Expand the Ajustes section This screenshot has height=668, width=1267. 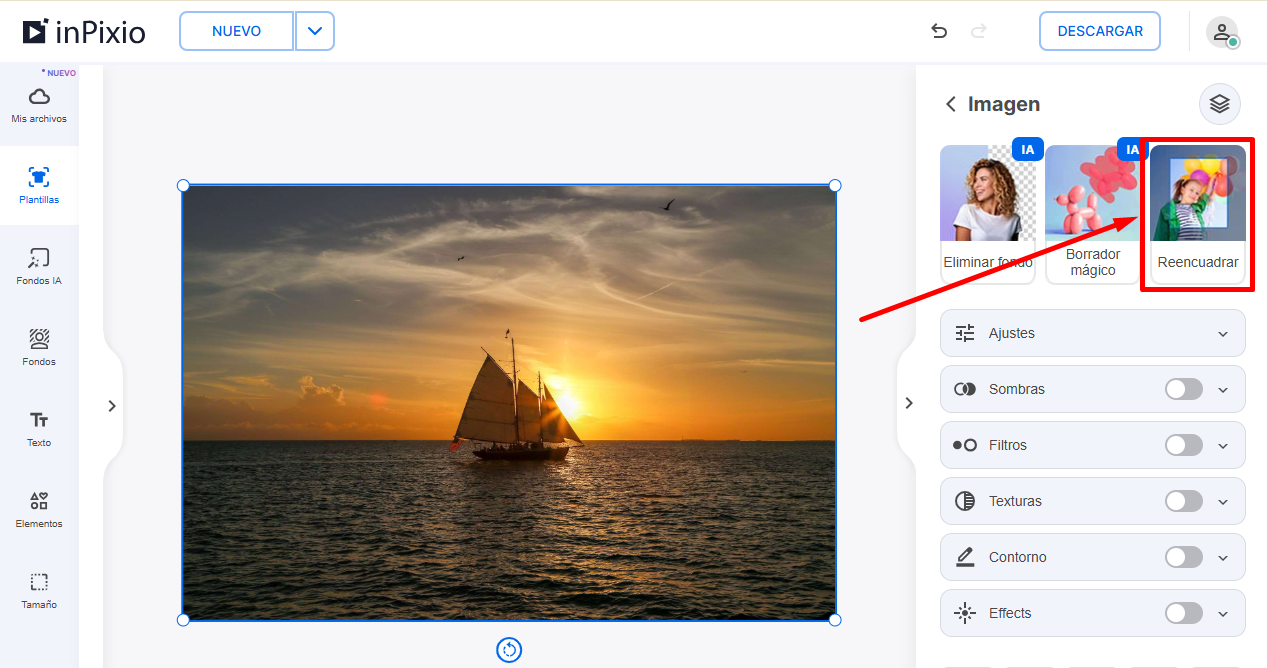pos(1092,333)
